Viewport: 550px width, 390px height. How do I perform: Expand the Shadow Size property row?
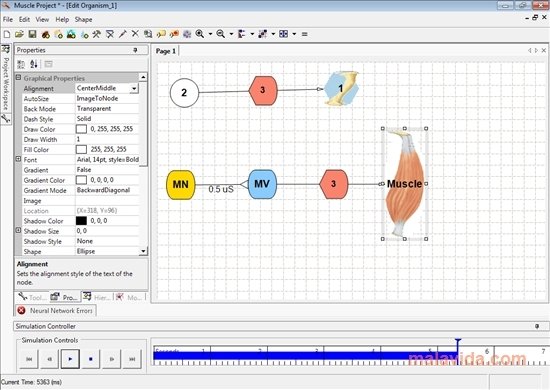point(18,230)
